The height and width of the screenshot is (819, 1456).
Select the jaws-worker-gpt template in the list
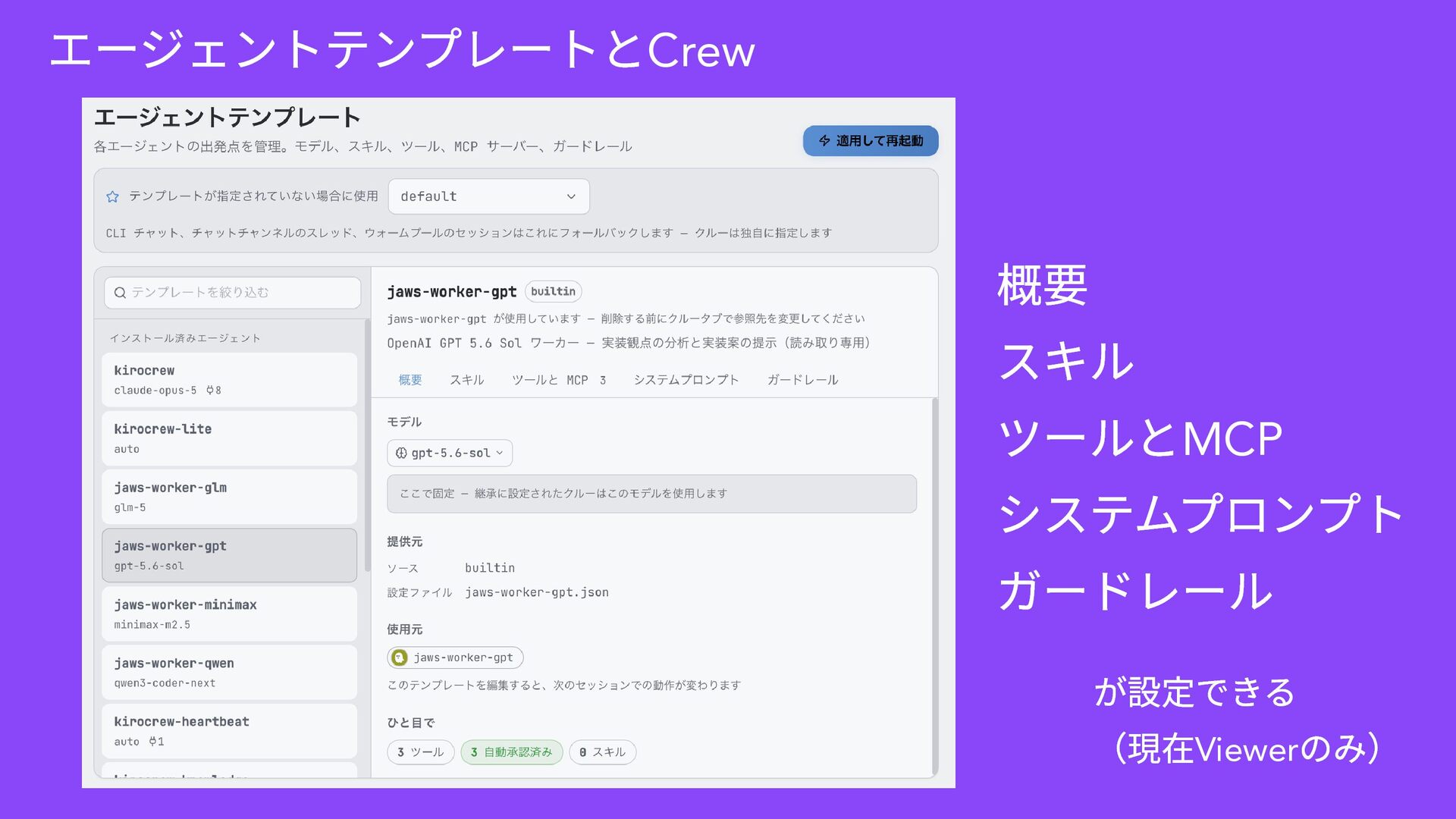[229, 555]
